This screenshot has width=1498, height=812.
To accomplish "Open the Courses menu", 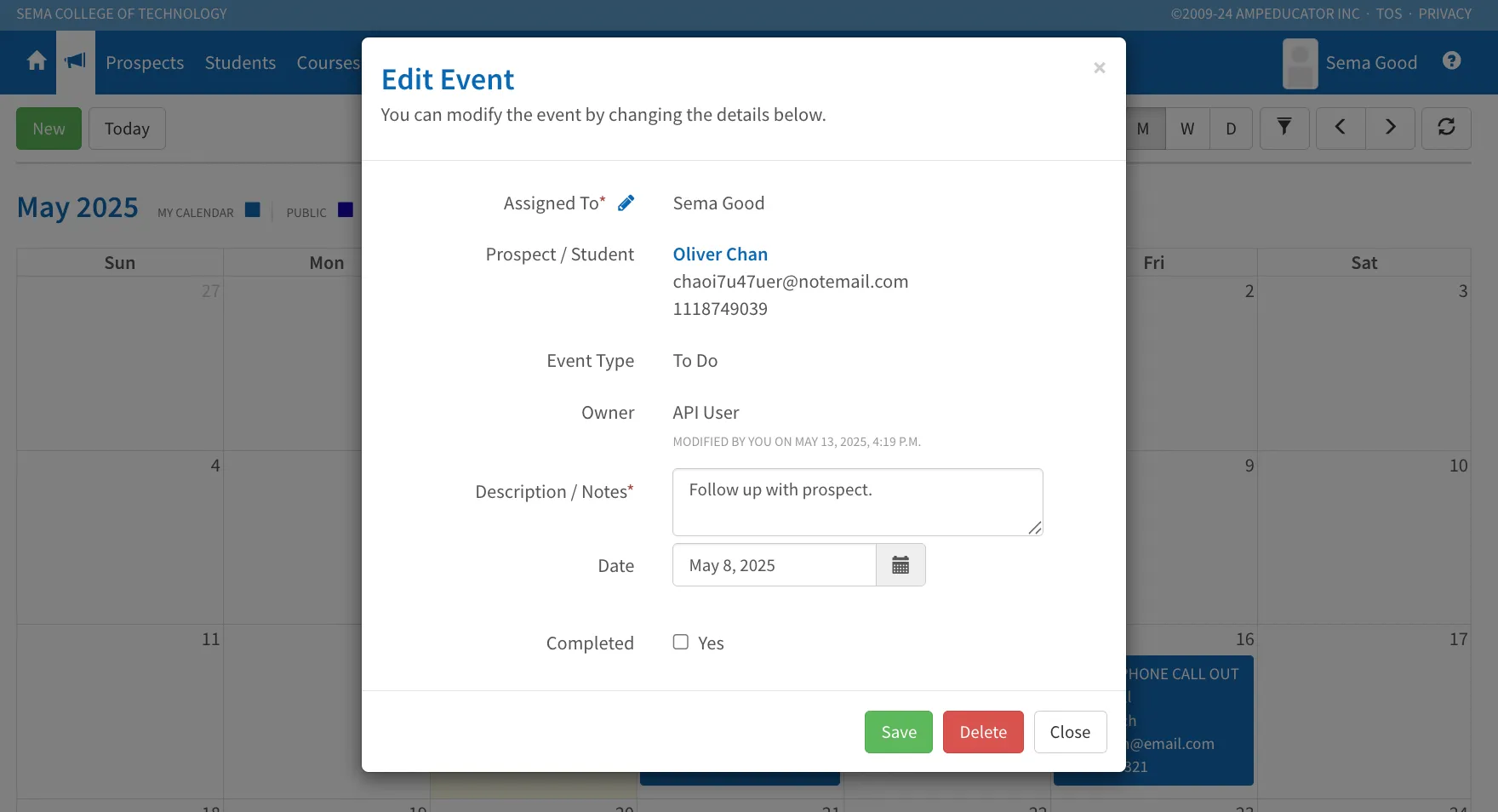I will 328,63.
